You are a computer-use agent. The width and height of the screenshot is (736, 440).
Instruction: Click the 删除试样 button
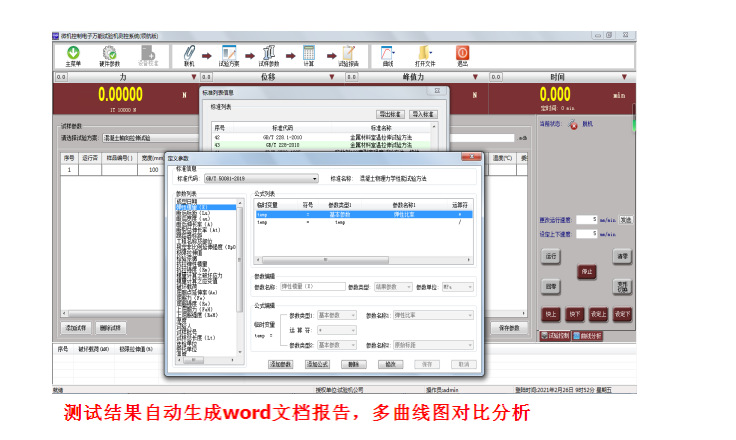click(x=111, y=328)
